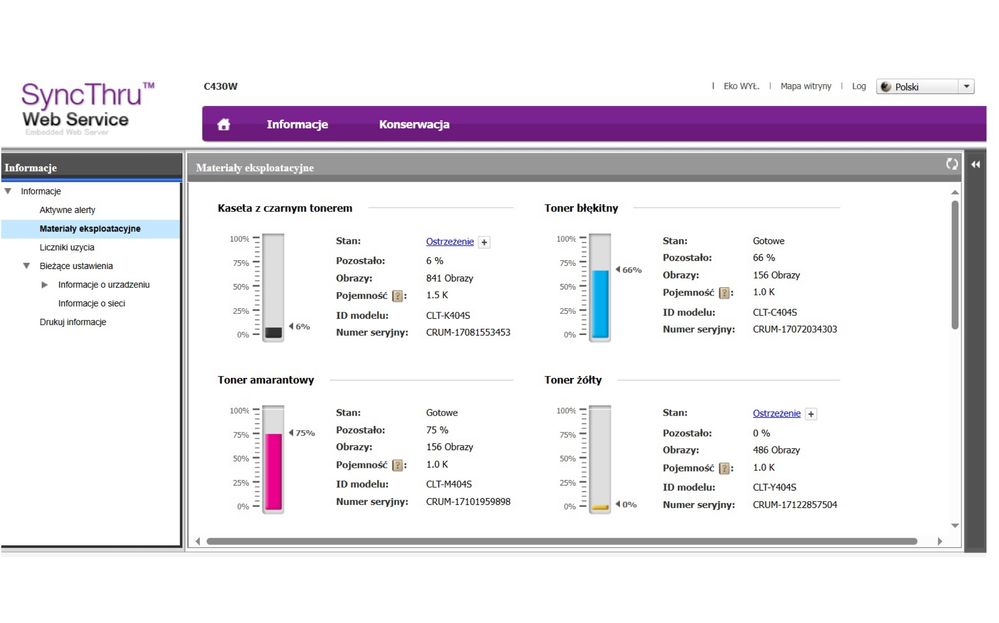999x623 pixels.
Task: Click model ID CLT-M404S
Action: [449, 484]
